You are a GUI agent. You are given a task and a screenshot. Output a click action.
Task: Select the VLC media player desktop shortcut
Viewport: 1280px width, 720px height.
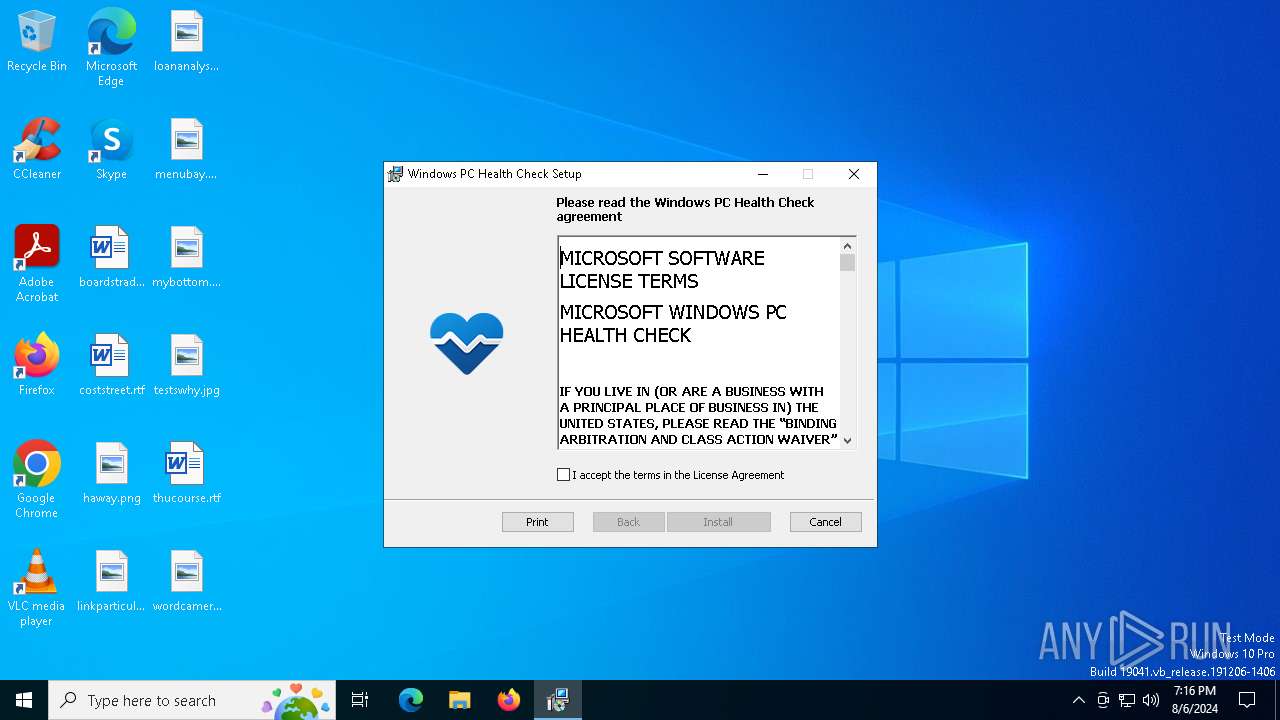point(37,588)
